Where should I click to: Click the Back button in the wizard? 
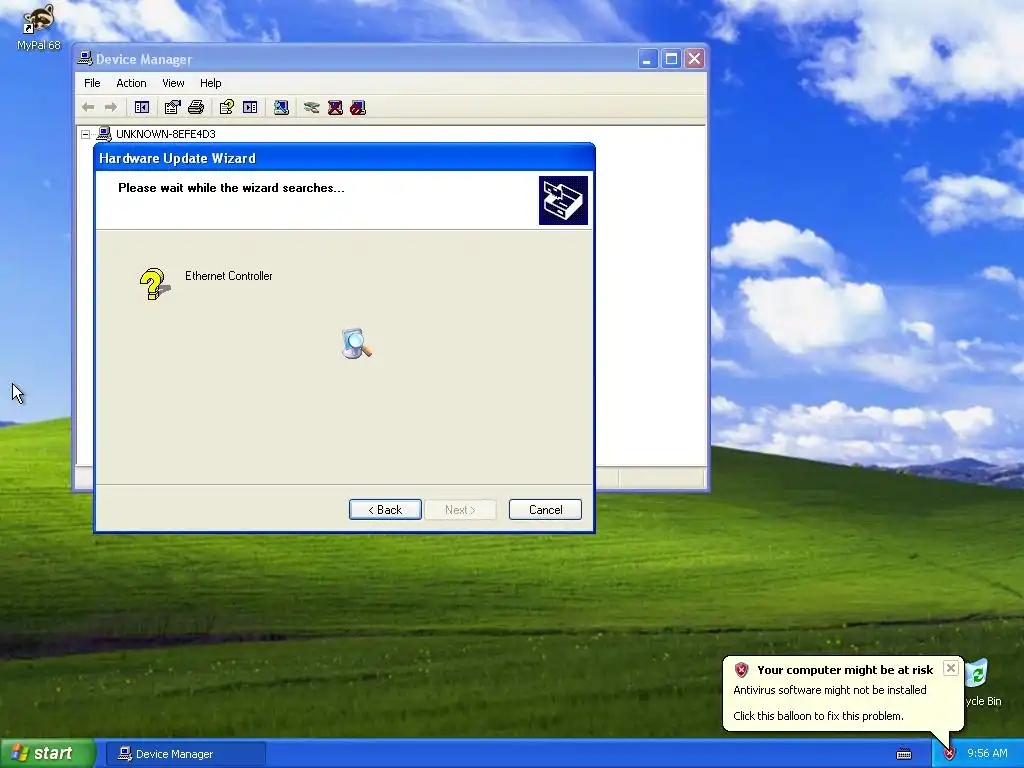coord(385,510)
